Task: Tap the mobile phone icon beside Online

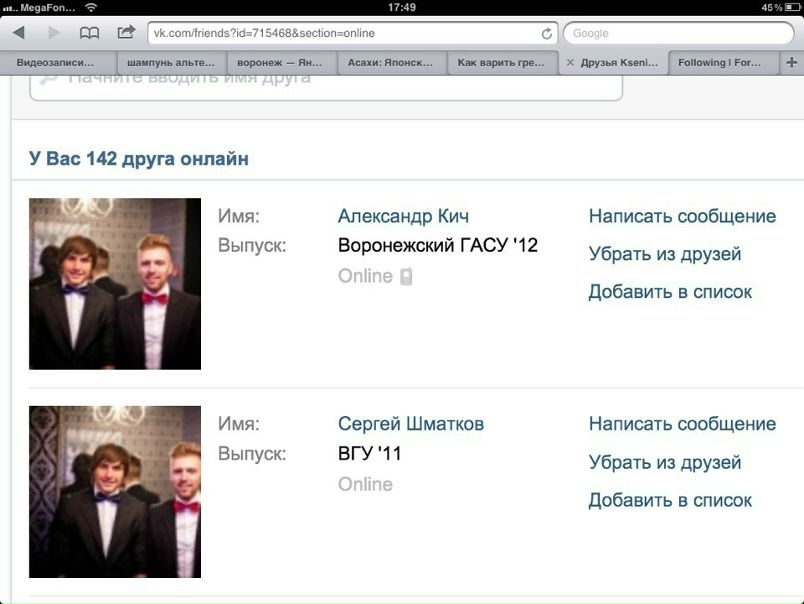Action: click(406, 276)
